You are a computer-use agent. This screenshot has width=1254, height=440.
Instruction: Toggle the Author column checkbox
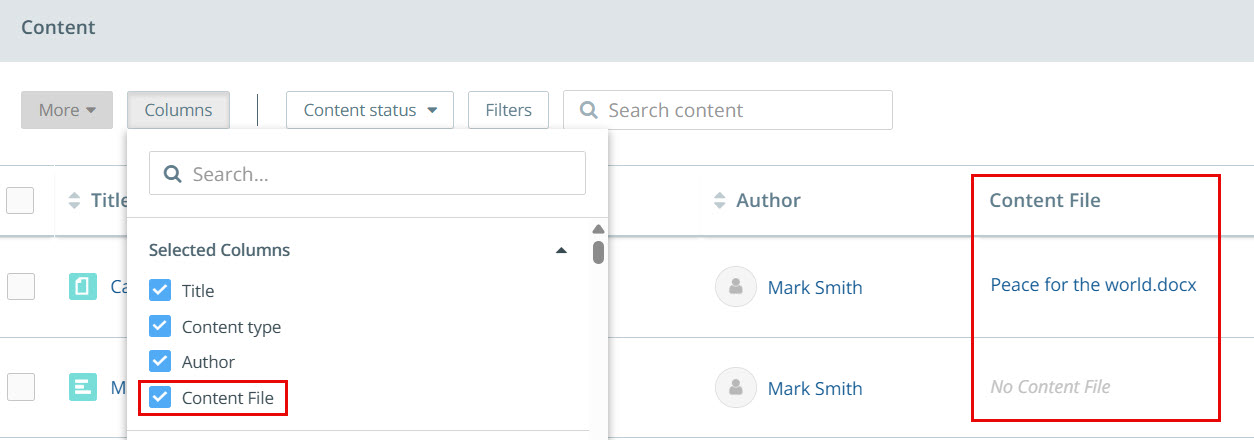click(160, 362)
